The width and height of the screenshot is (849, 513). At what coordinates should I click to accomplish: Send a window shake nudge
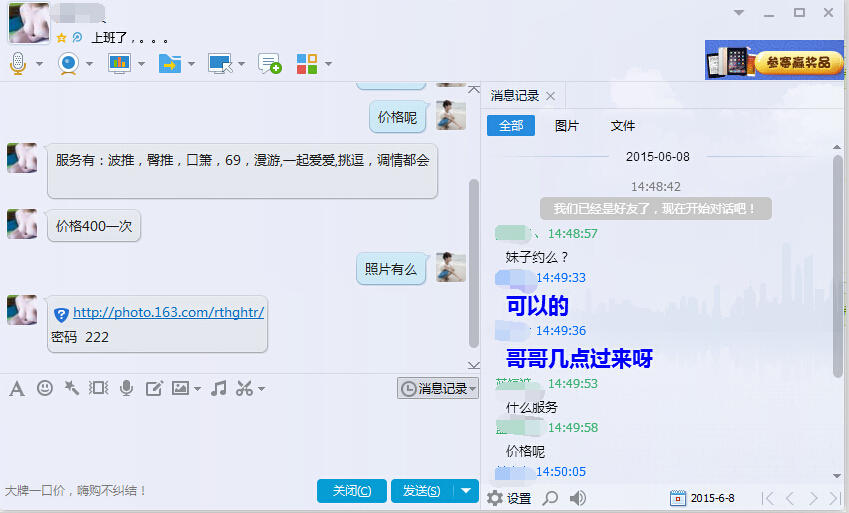pos(99,388)
